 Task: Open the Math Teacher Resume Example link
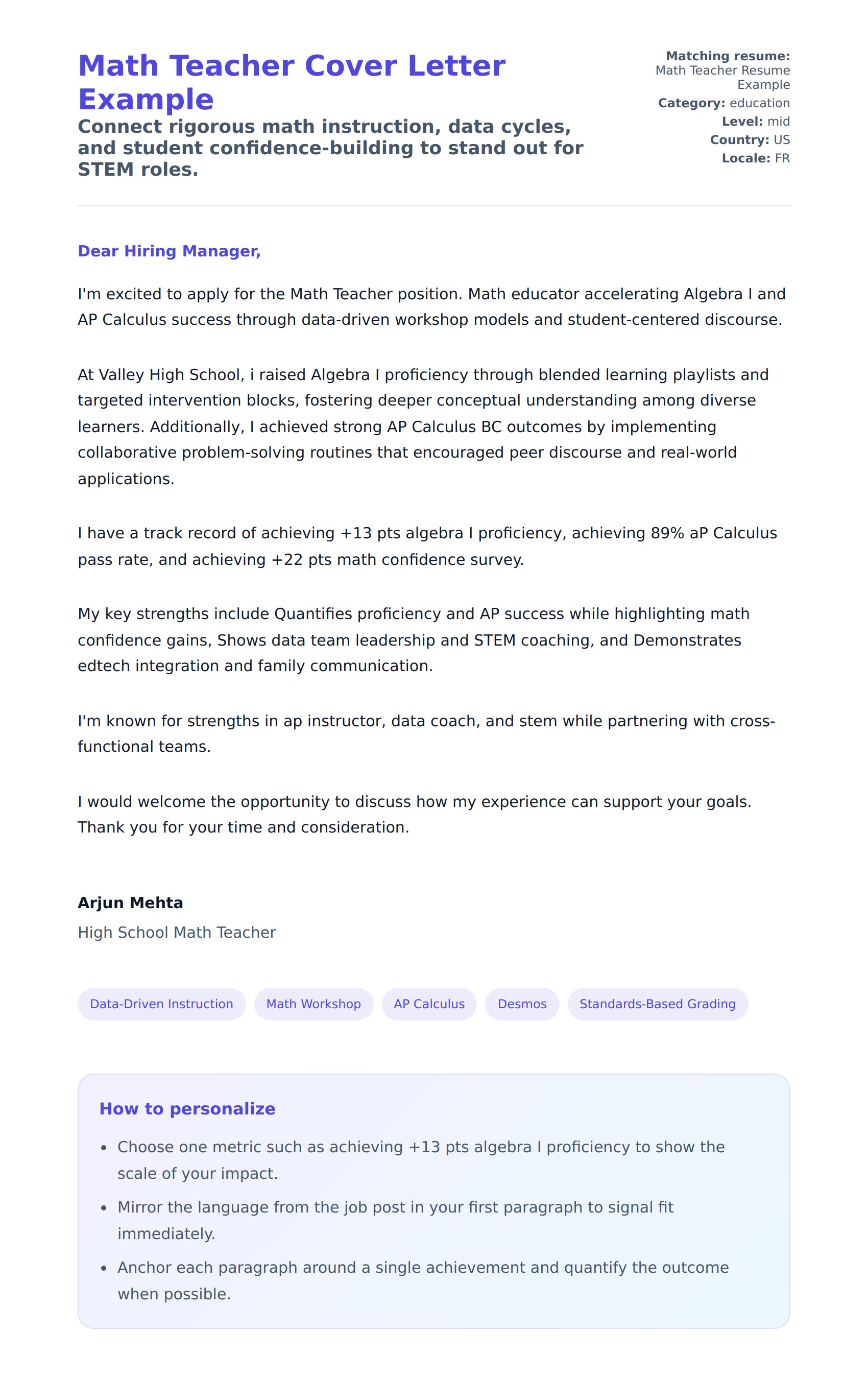tap(722, 77)
